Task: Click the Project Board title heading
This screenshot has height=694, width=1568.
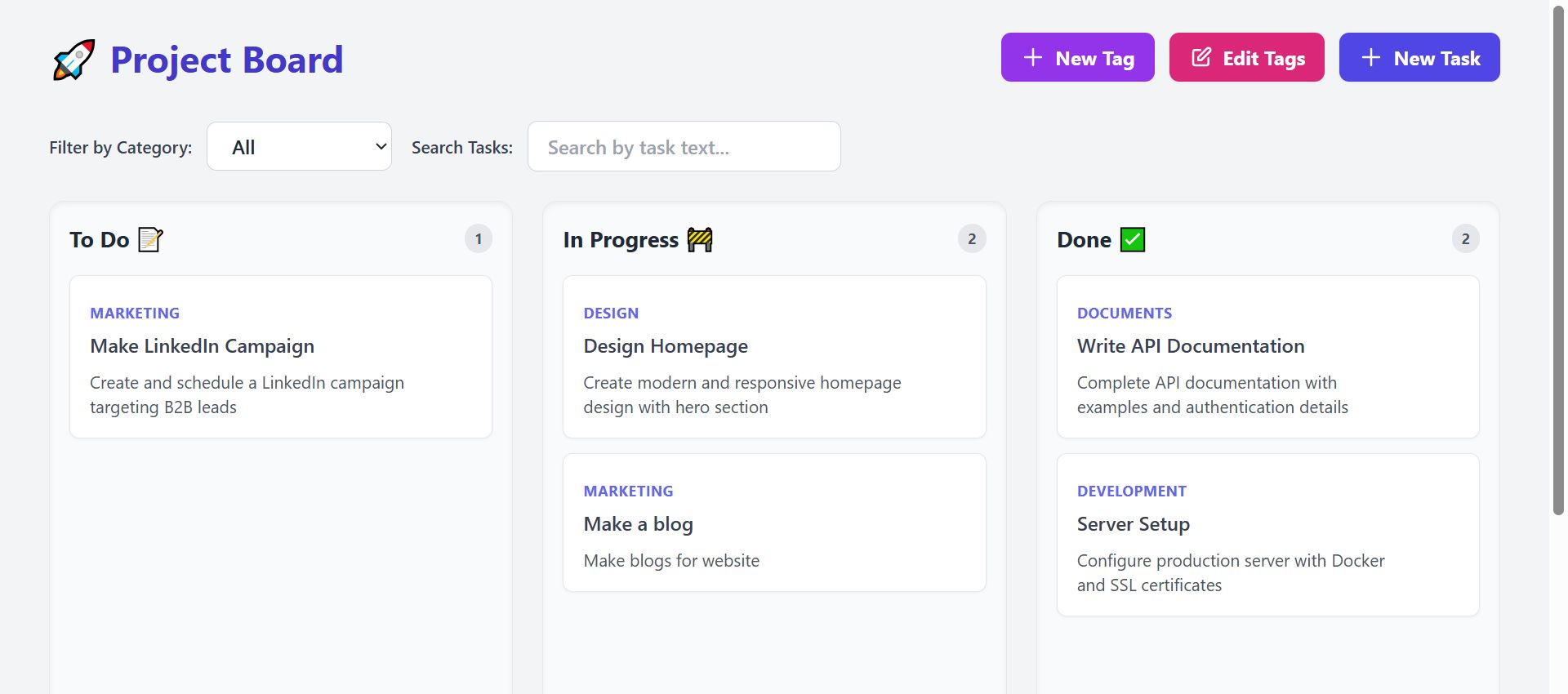Action: click(227, 60)
